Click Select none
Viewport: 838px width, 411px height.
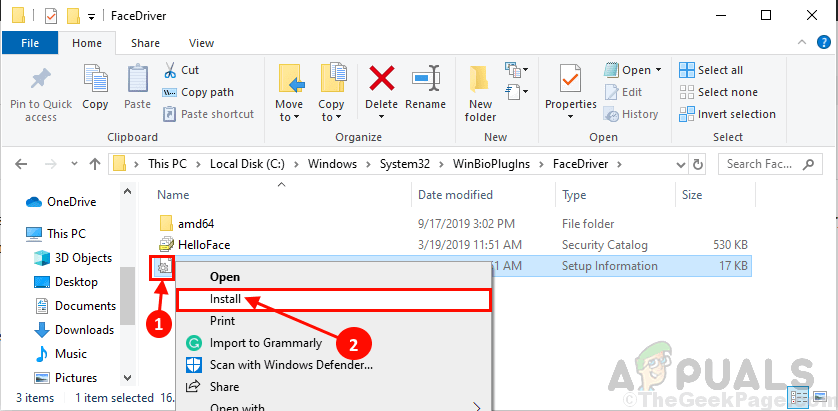719,92
